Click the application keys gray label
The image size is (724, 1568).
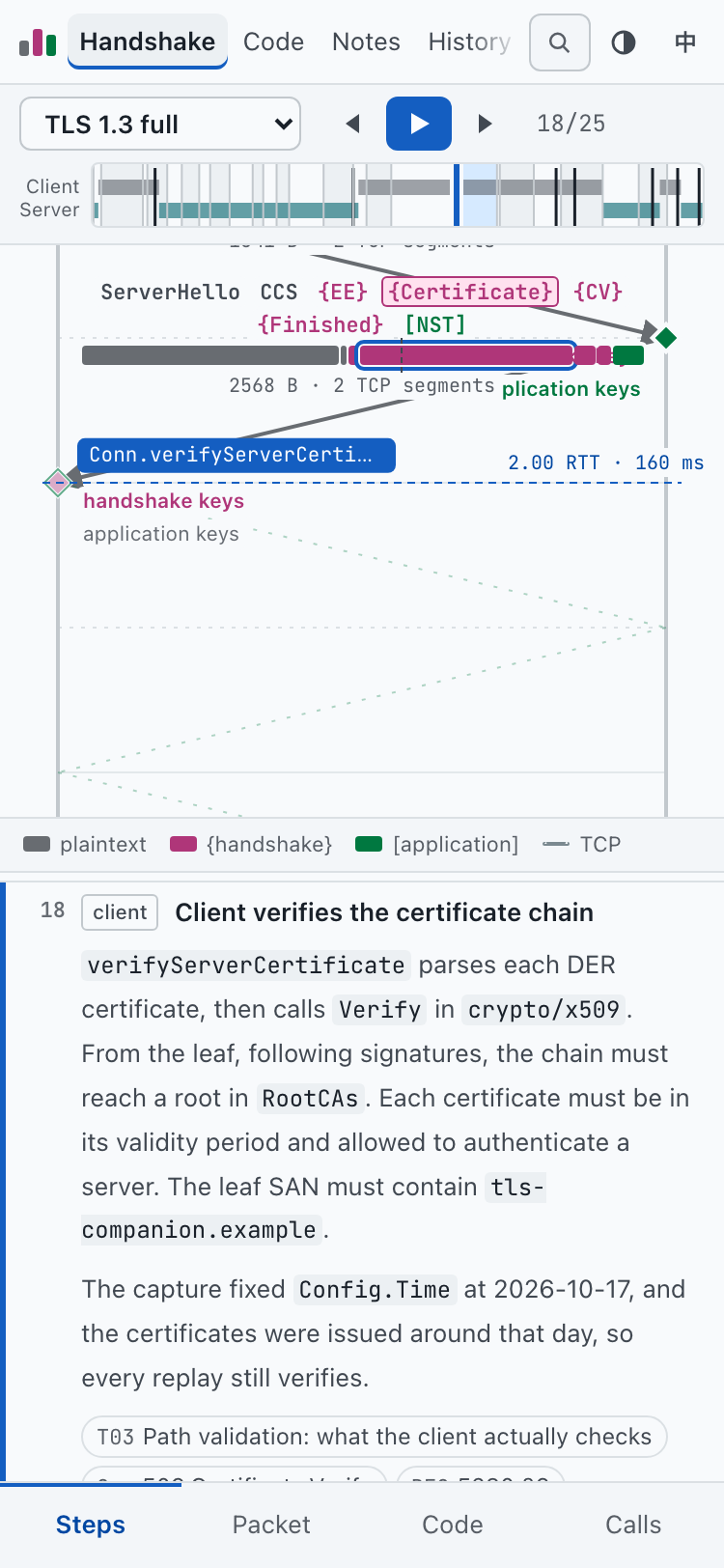point(161,534)
